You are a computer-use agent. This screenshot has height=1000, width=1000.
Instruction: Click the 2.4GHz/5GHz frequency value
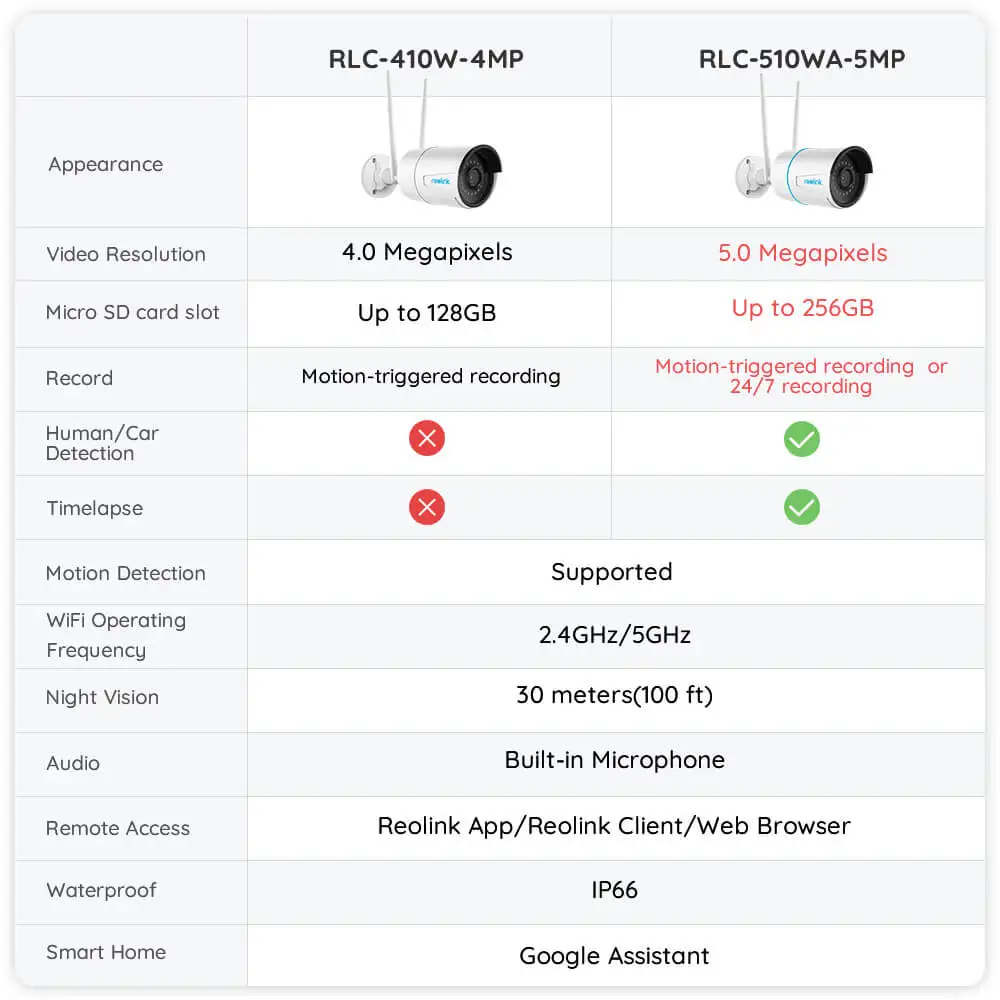(614, 634)
